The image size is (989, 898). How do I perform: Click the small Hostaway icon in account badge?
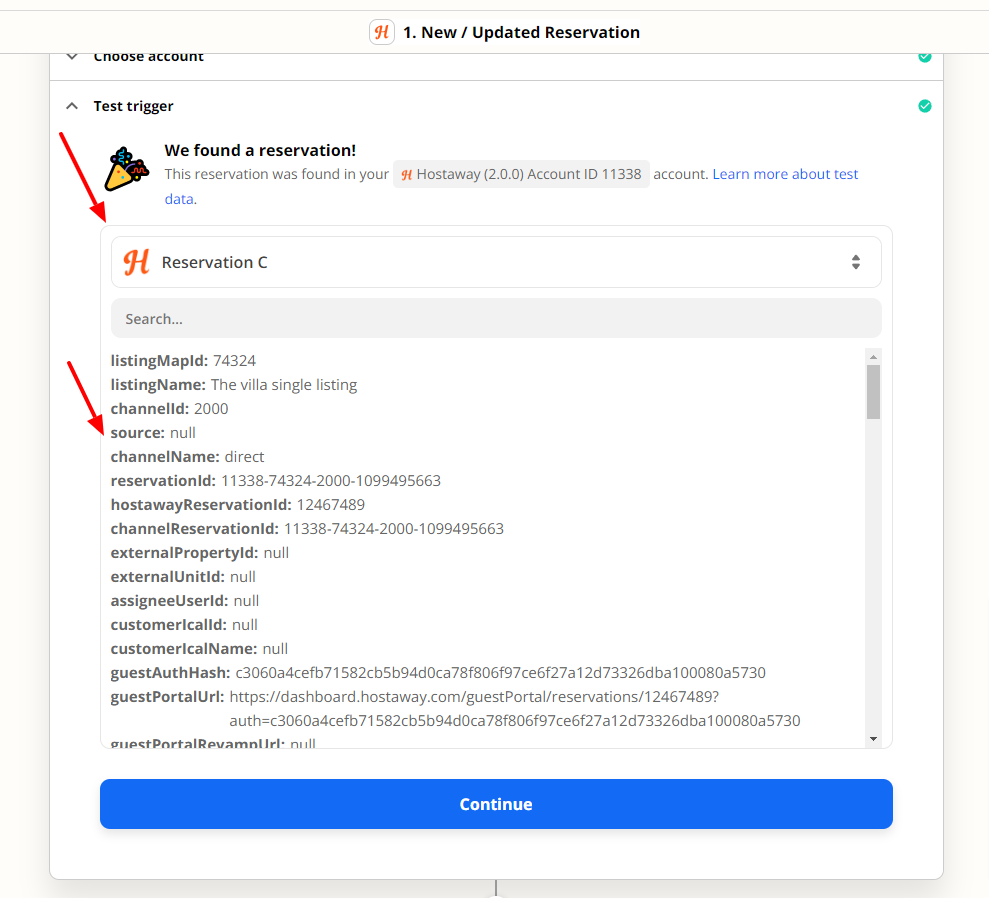coord(407,175)
